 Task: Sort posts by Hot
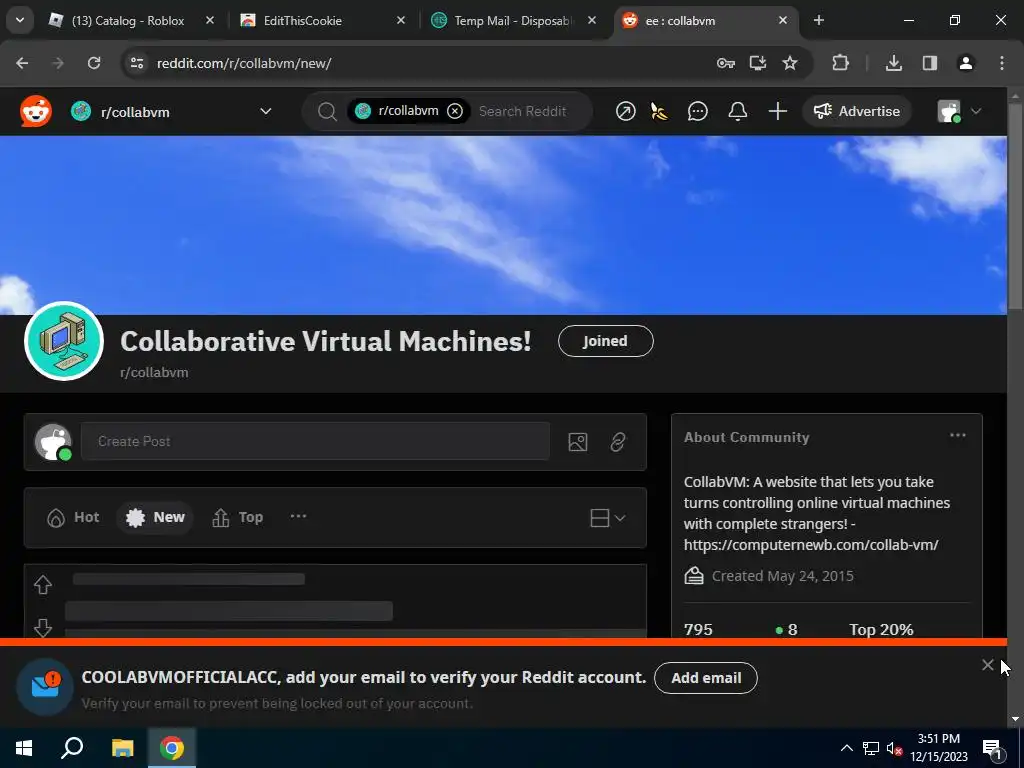[x=72, y=517]
